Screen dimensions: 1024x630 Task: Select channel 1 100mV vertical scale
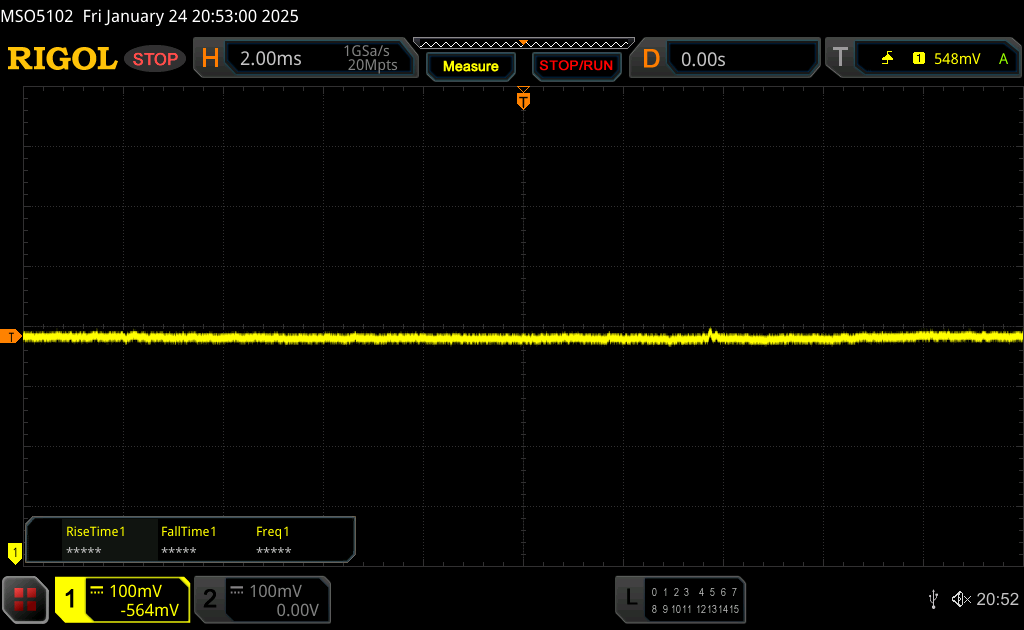[x=135, y=591]
